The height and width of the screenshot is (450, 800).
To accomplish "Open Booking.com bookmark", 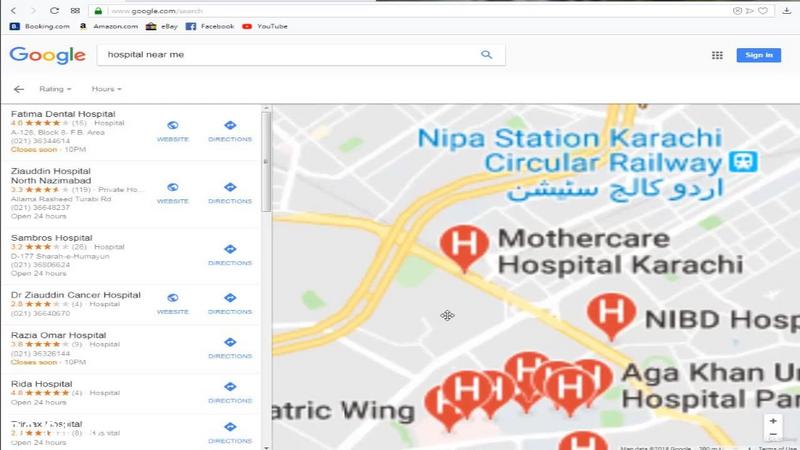I will [40, 26].
